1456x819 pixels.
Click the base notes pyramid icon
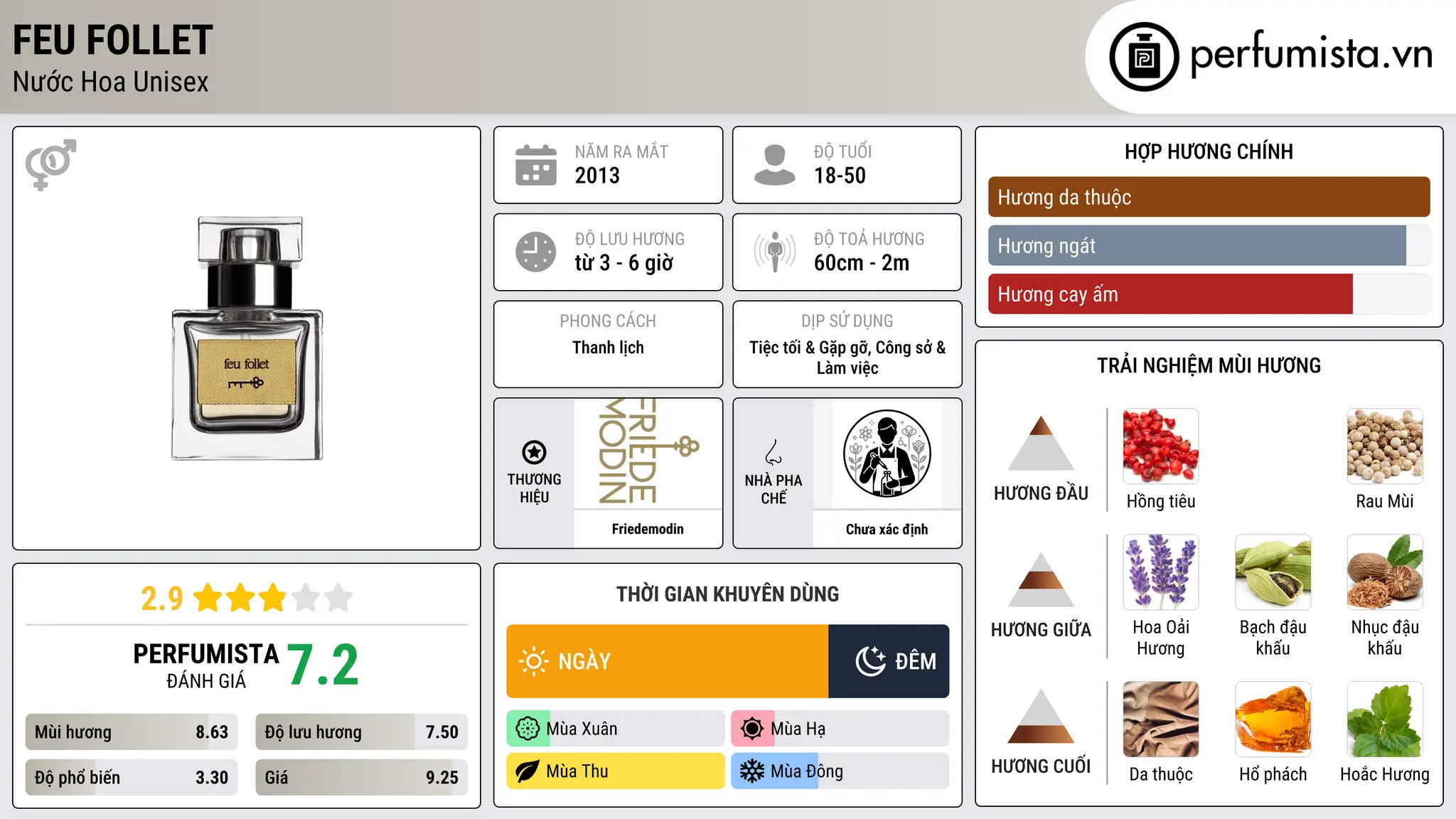click(x=1041, y=716)
